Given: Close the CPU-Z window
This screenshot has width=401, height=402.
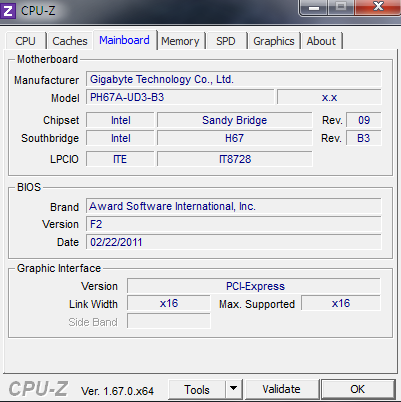Looking at the screenshot, I should pos(378,7).
